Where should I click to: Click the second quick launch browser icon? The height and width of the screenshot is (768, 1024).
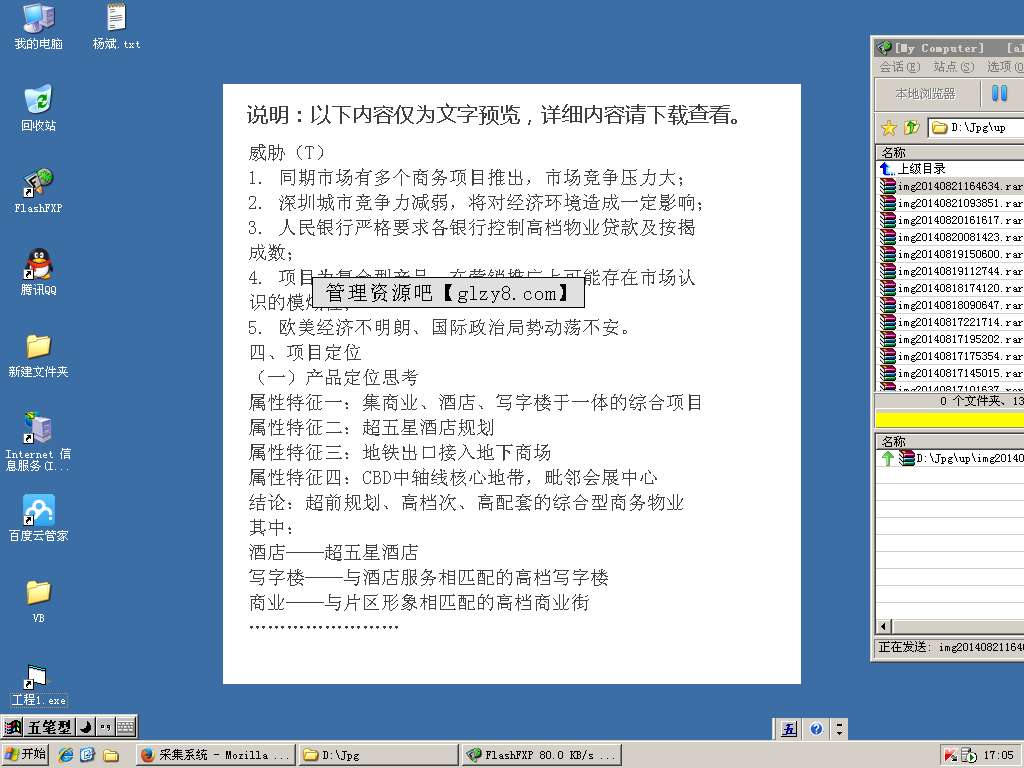click(88, 755)
